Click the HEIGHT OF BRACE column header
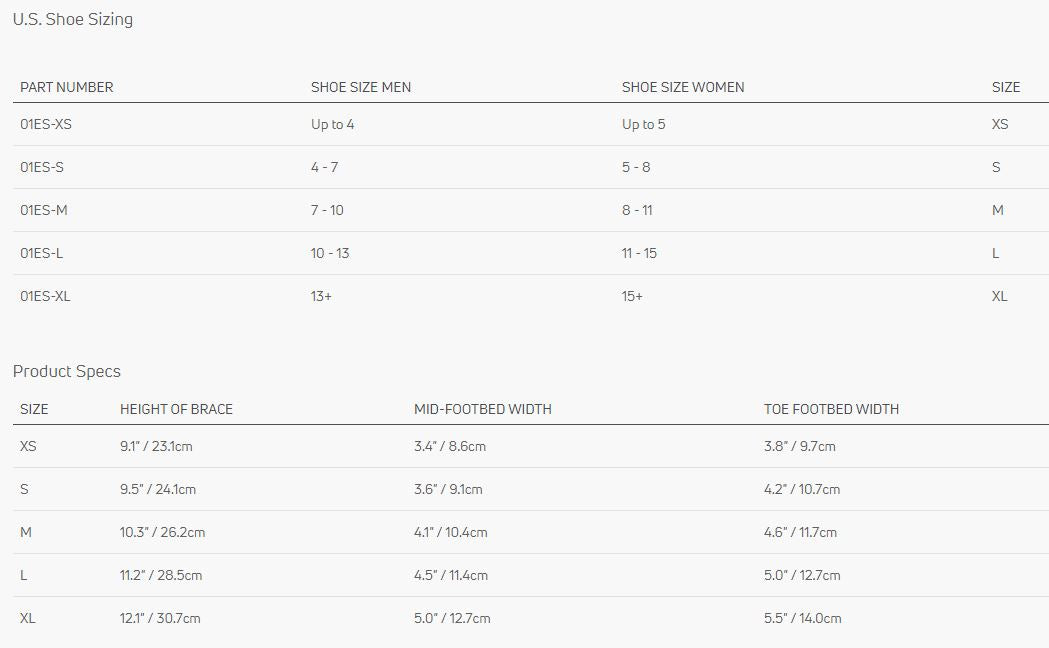Image resolution: width=1049 pixels, height=648 pixels. pos(176,409)
